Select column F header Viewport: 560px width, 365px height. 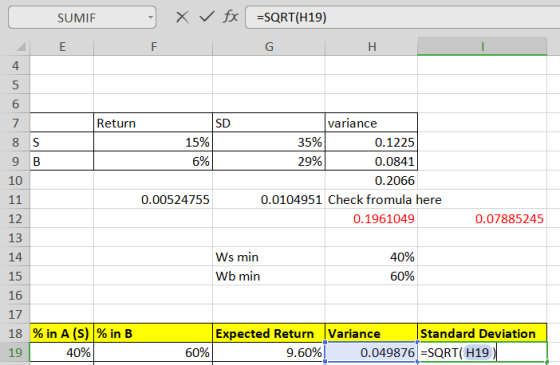(x=153, y=46)
